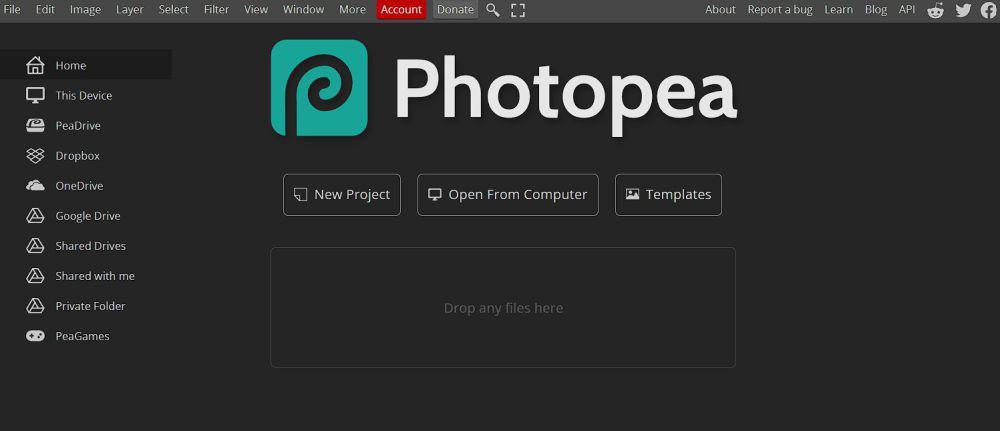Image resolution: width=1000 pixels, height=431 pixels.
Task: Click the red Account button
Action: (401, 10)
